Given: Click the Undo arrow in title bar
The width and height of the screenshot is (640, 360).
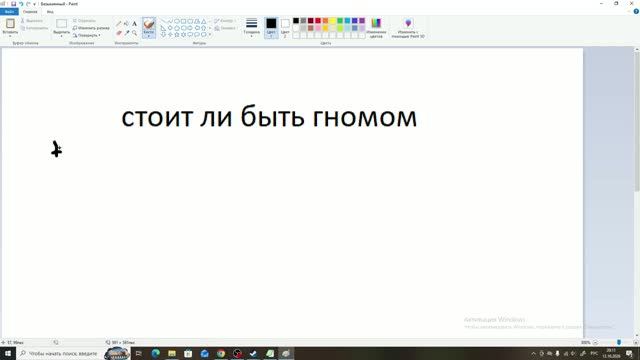Looking at the screenshot, I should point(21,4).
